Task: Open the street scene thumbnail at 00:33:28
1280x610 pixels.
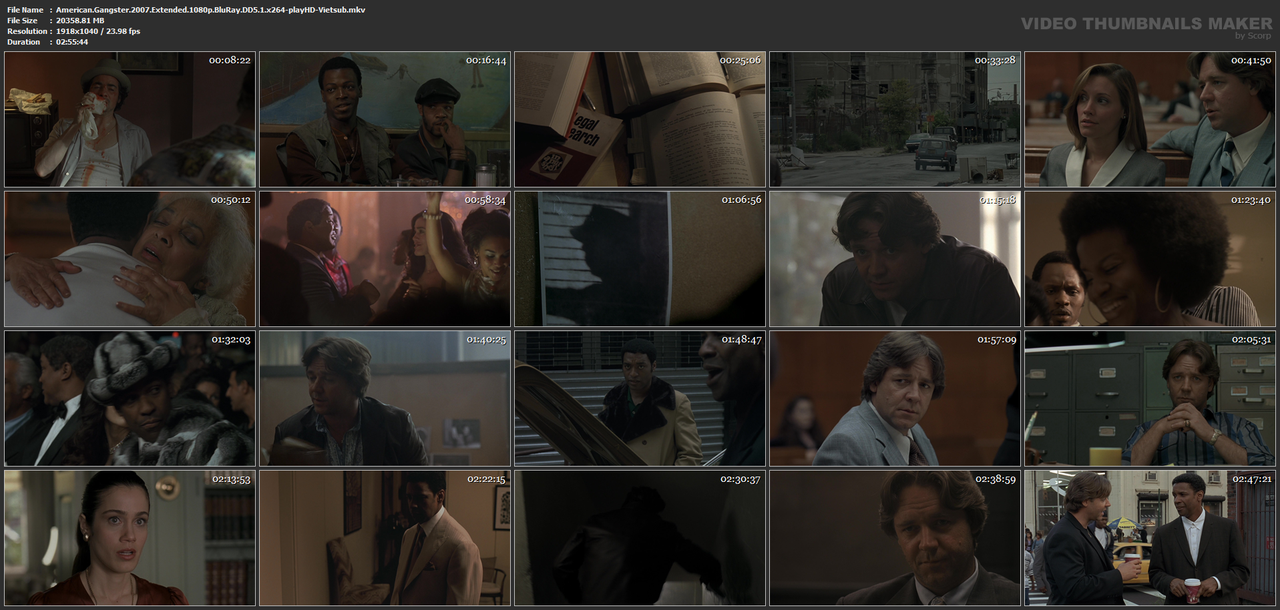Action: 895,119
